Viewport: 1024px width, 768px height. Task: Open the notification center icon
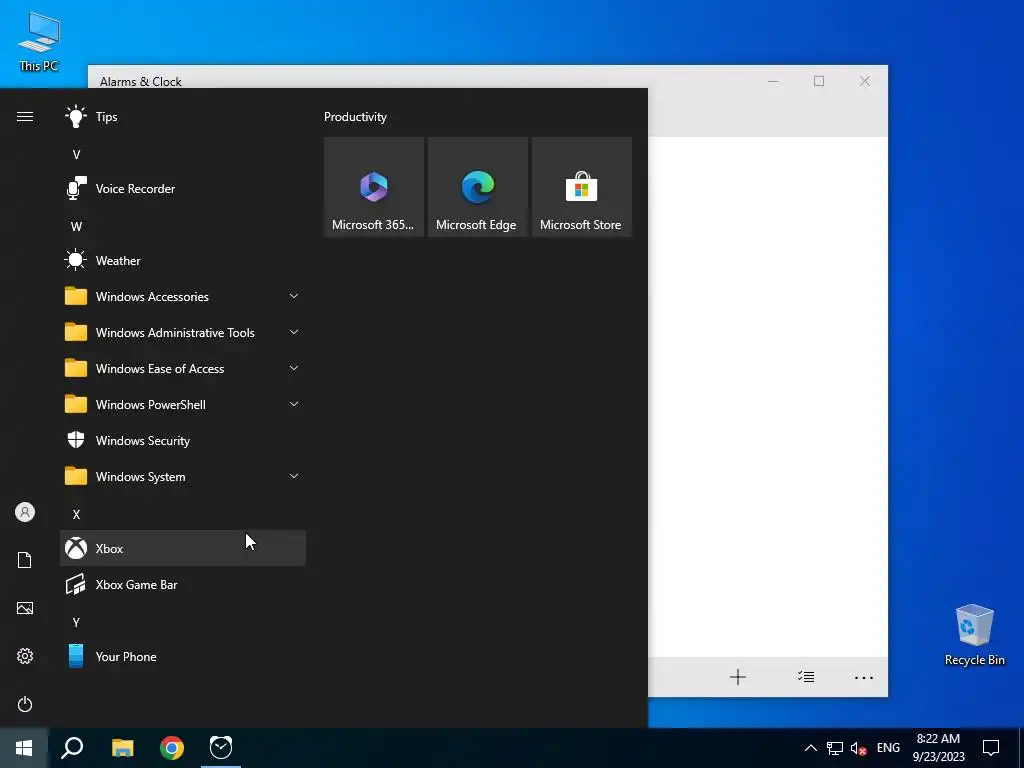[991, 748]
